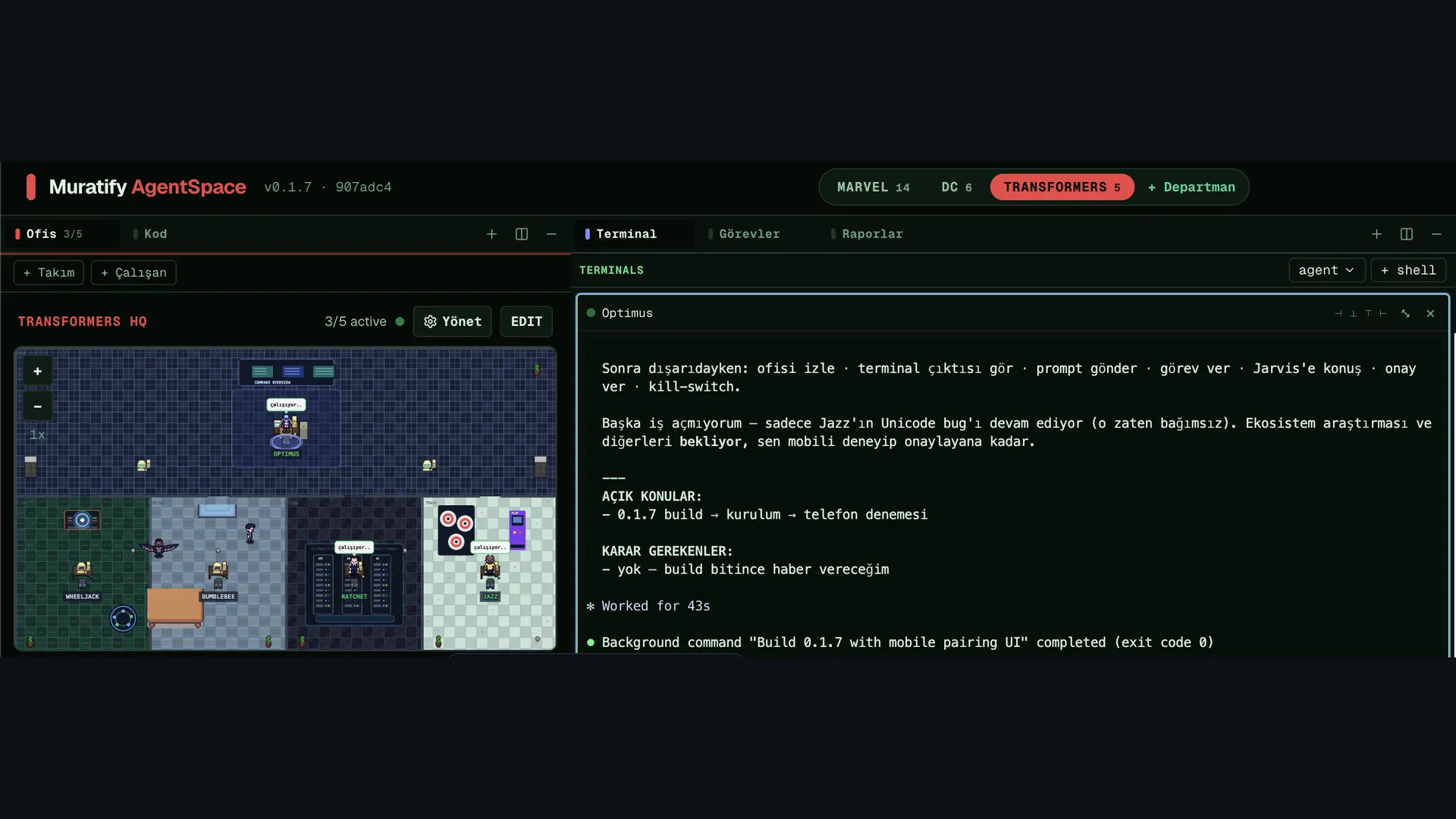Click the 3/5 active status text
The height and width of the screenshot is (819, 1456).
coord(356,322)
